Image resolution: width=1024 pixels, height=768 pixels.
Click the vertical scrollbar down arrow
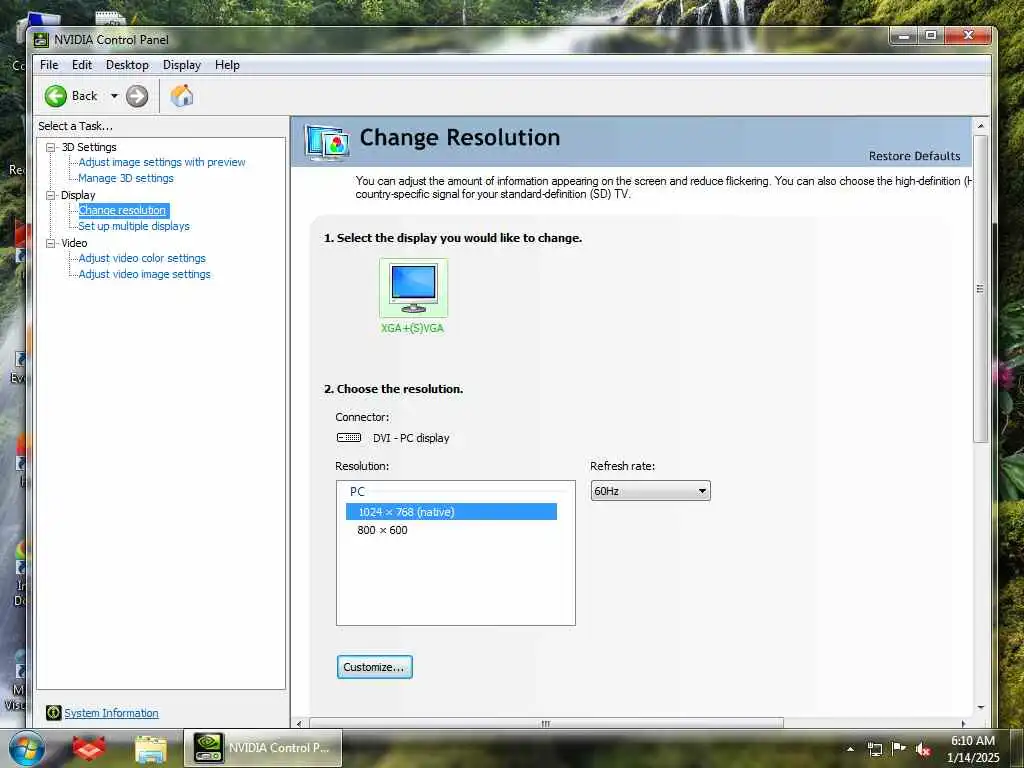tap(980, 707)
